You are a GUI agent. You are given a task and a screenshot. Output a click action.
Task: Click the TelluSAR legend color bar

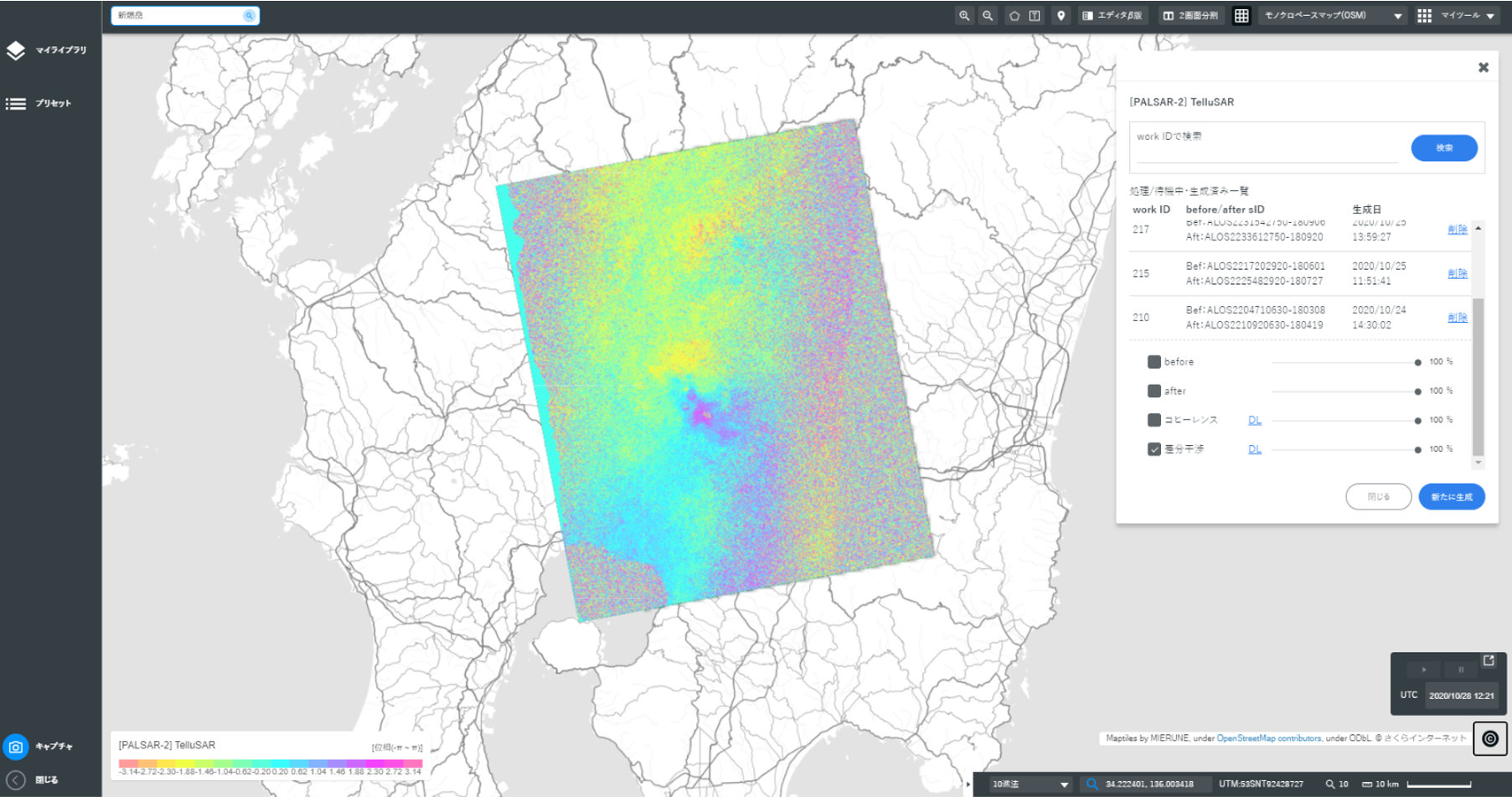coord(271,763)
